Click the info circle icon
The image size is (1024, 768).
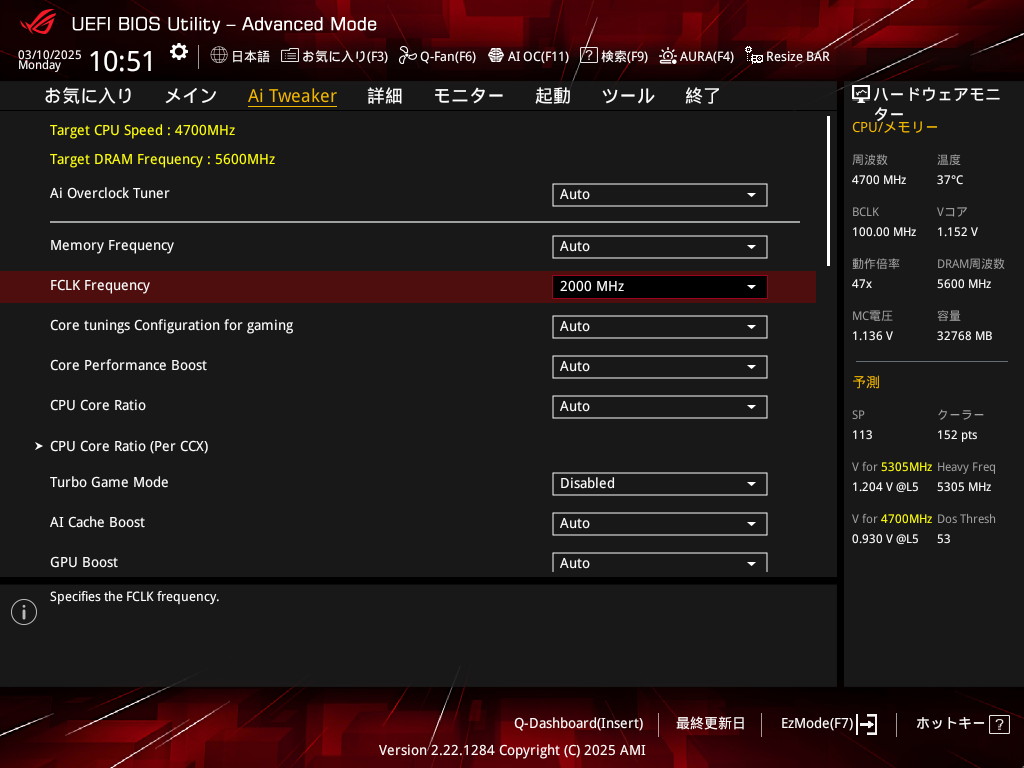pyautogui.click(x=24, y=612)
